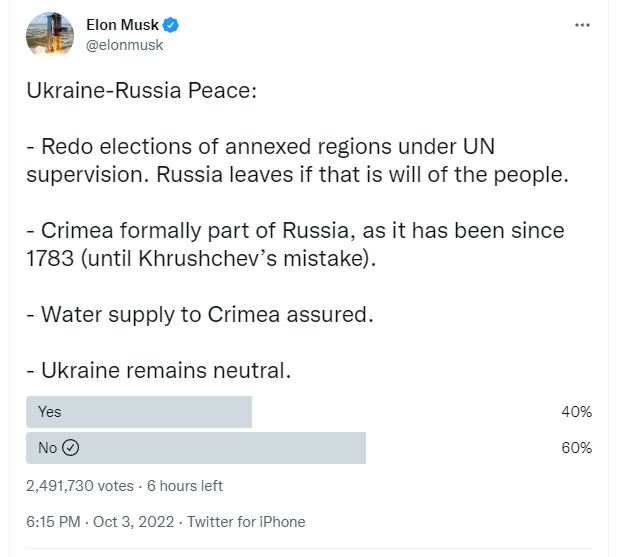Click the 2,491,730 votes count

(80, 486)
